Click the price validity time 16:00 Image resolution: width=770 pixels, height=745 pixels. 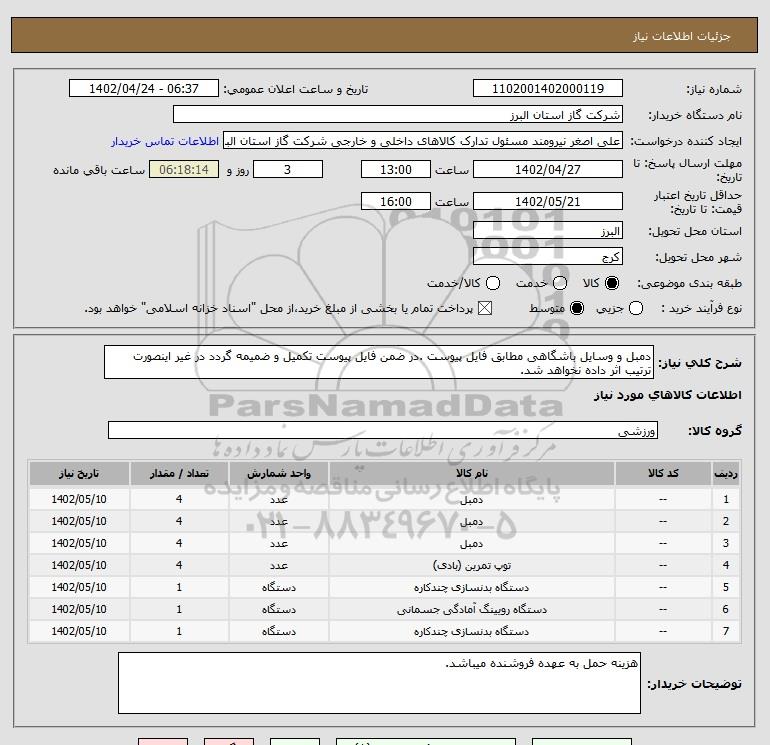396,201
